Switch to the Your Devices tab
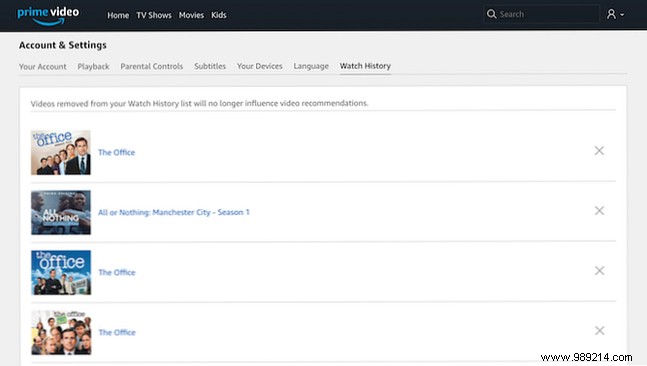Screen dimensions: 647x366 (x=260, y=66)
